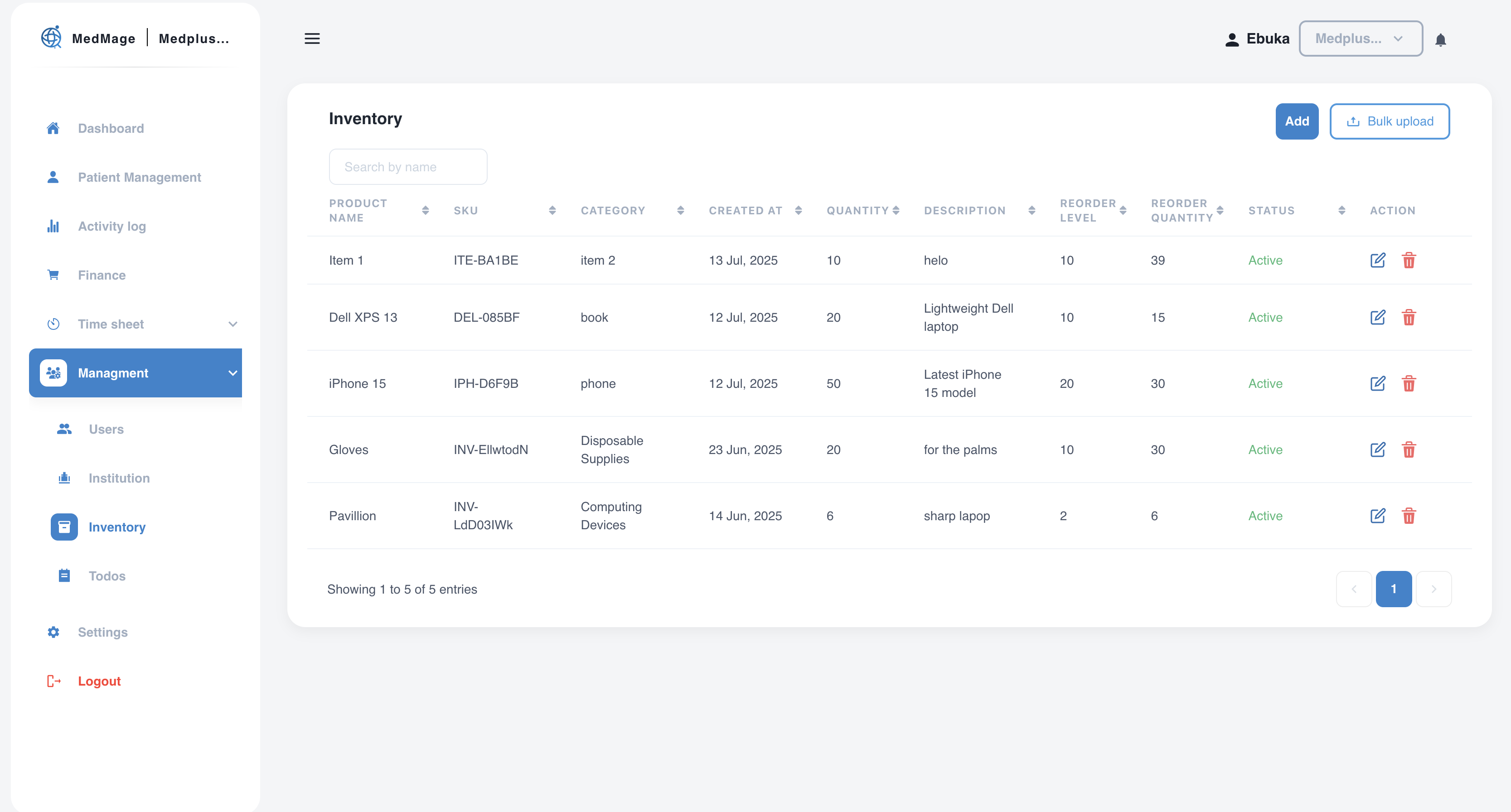Click the hamburger menu icon
The height and width of the screenshot is (812, 1511).
[312, 39]
